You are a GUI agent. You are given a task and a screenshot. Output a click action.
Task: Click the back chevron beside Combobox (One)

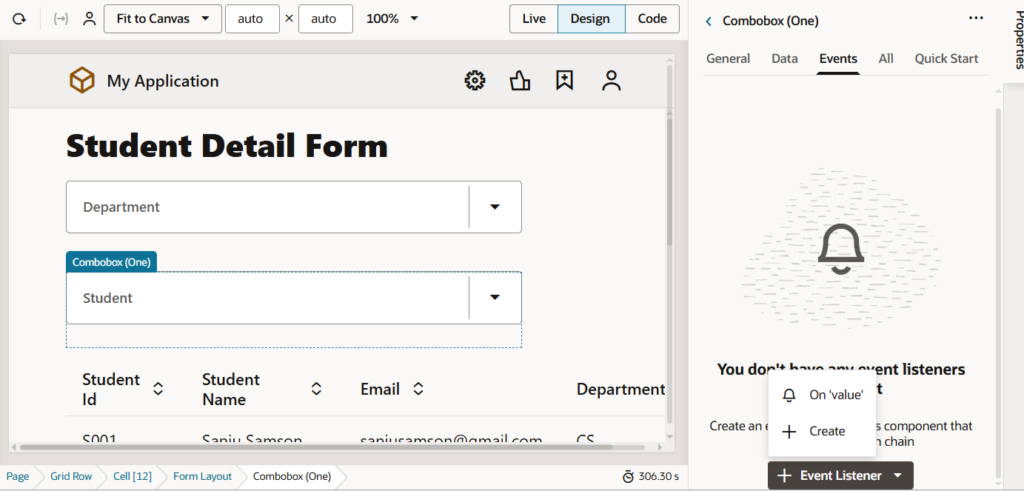tap(709, 21)
